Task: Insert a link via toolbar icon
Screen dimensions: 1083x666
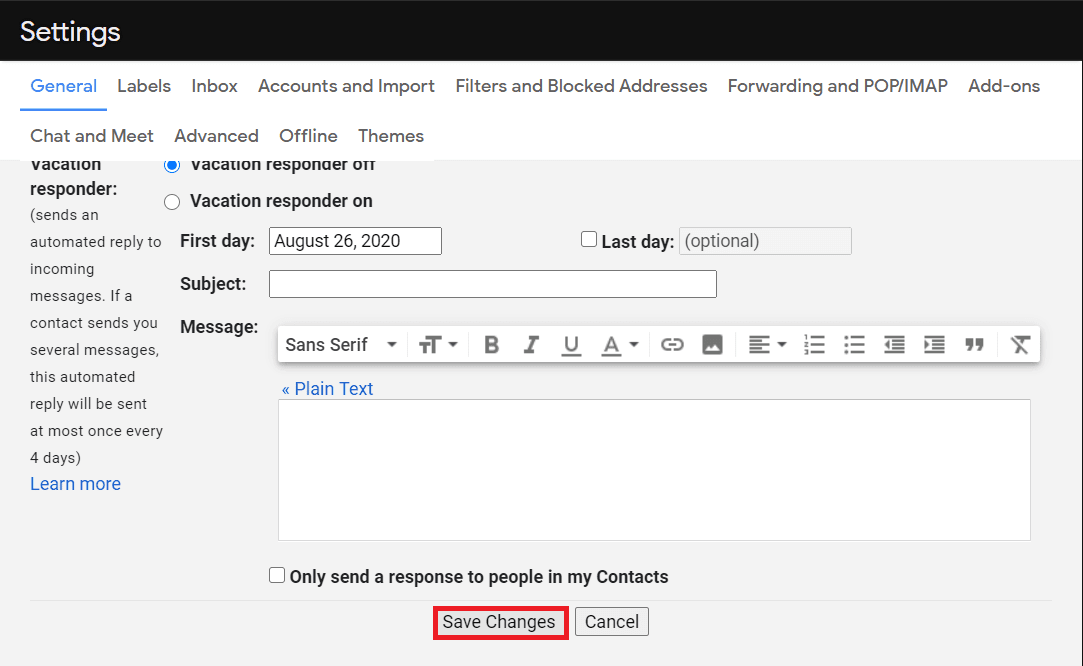Action: coord(672,344)
